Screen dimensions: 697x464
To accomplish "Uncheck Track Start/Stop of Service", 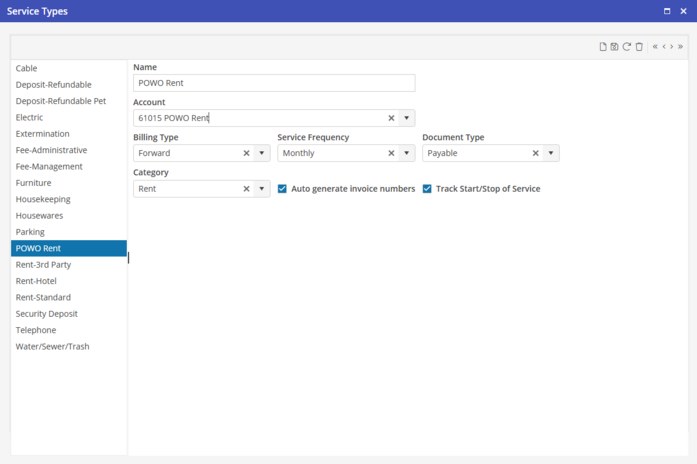I will [427, 188].
